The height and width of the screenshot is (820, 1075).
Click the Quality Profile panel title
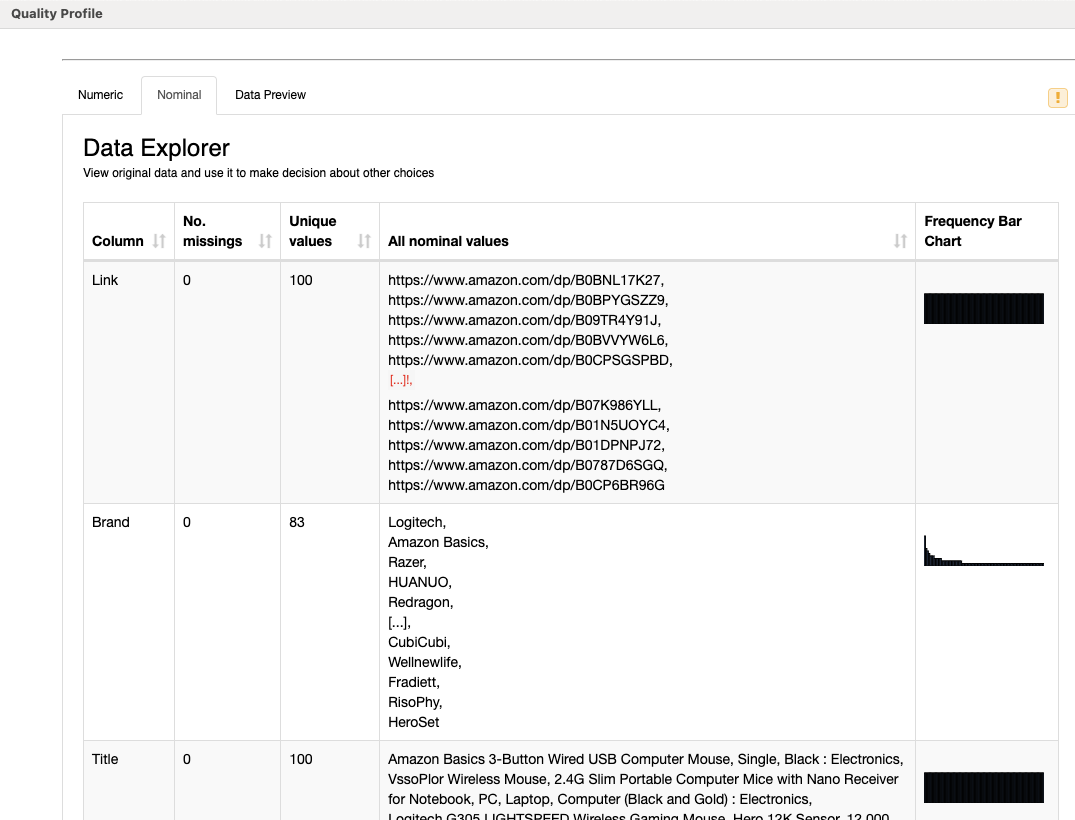click(57, 14)
